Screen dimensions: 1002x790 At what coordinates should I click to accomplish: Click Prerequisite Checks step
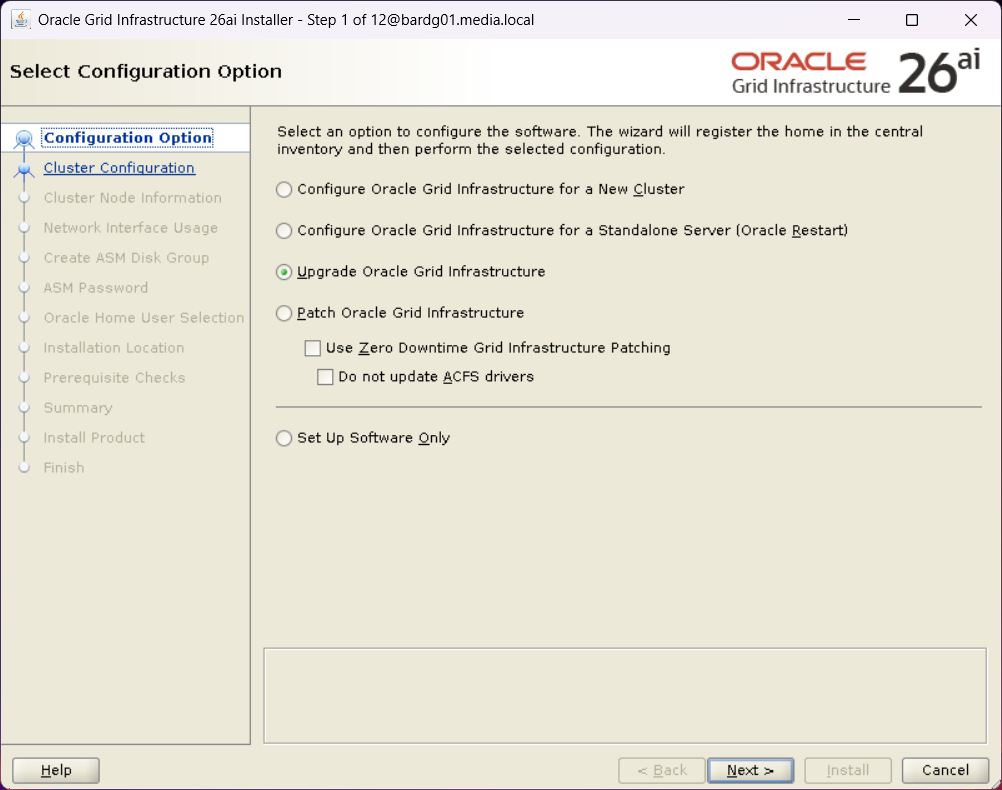coord(114,378)
